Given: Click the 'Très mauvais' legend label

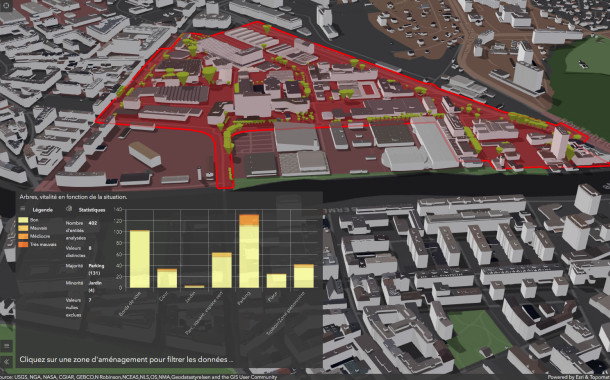Looking at the screenshot, I should point(43,245).
